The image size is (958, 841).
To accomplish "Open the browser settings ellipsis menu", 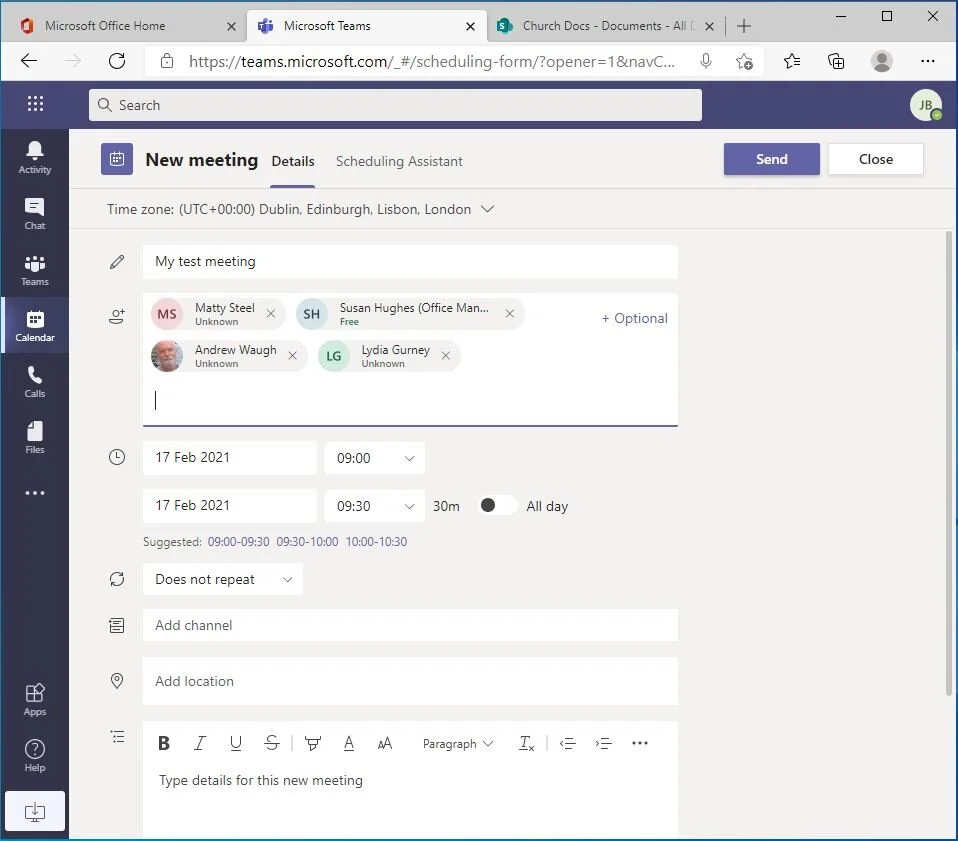I will (927, 61).
